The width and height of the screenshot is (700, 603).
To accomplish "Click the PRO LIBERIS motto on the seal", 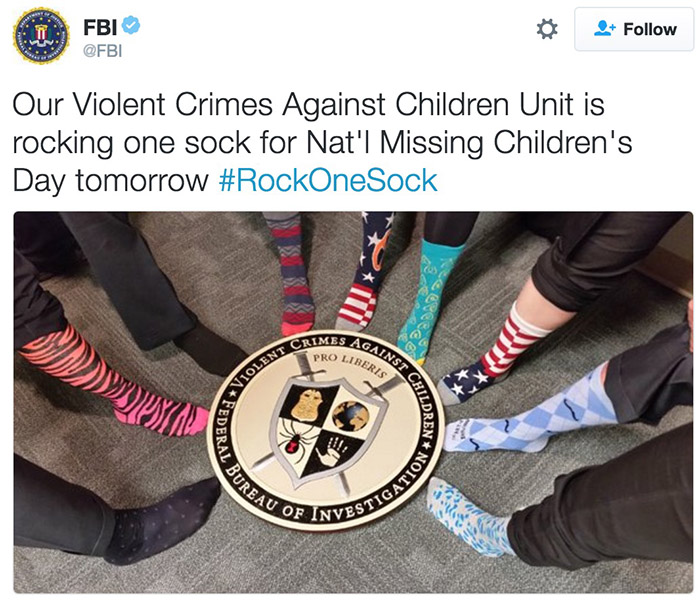I will 350,364.
